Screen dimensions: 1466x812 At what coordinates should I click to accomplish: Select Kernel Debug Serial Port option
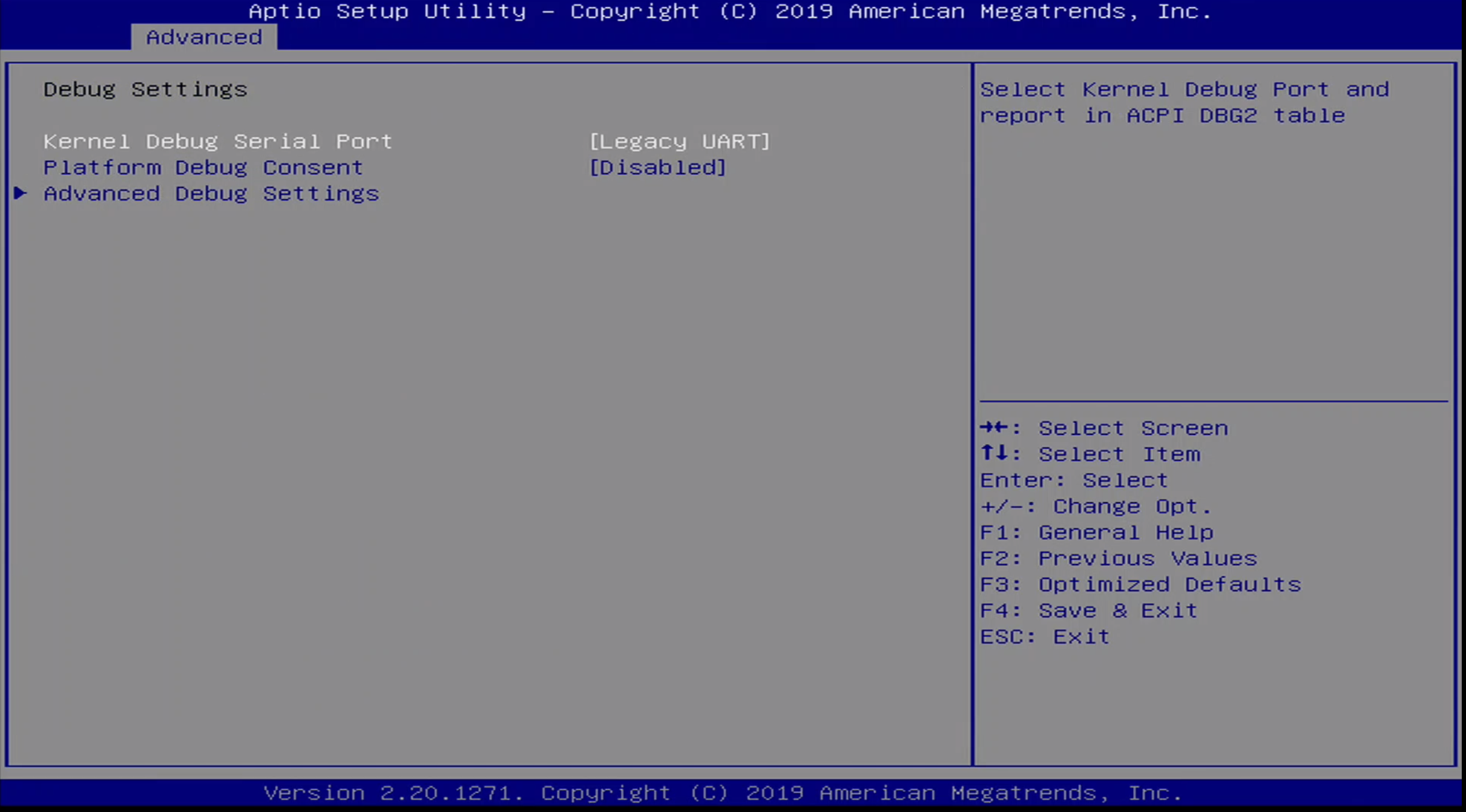(x=218, y=141)
